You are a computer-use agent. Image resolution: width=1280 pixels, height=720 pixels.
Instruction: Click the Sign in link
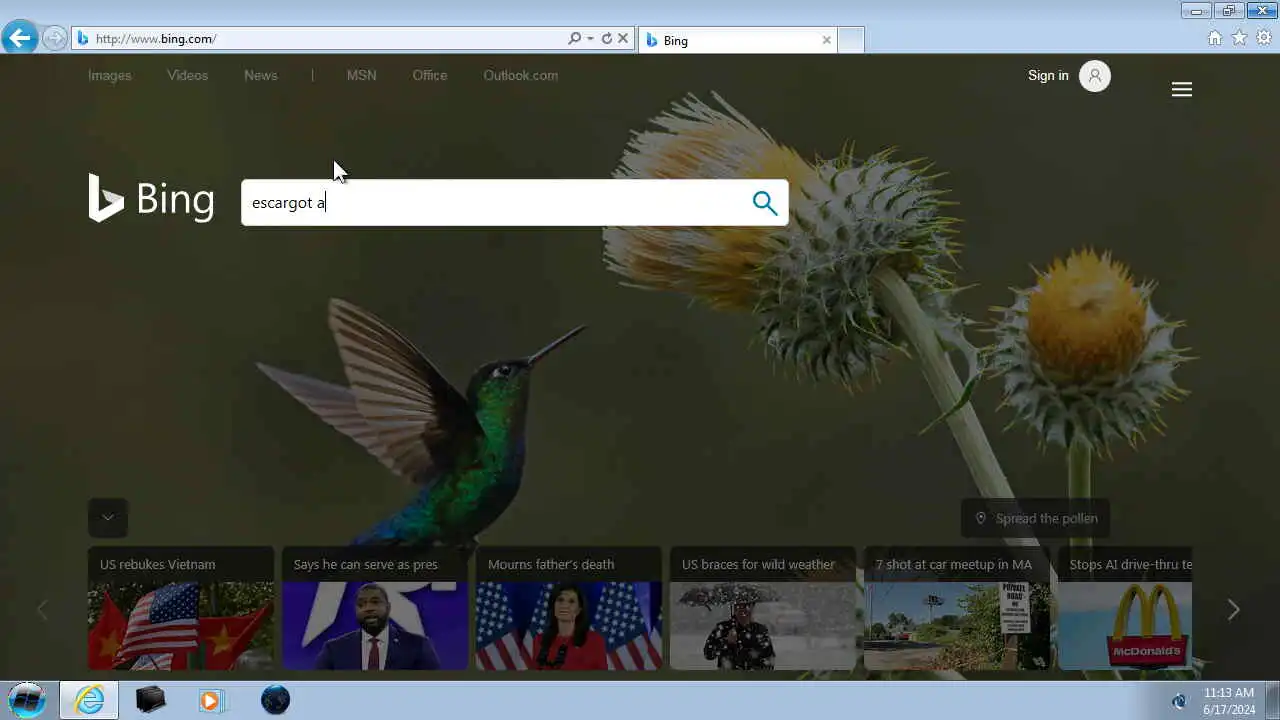1048,75
